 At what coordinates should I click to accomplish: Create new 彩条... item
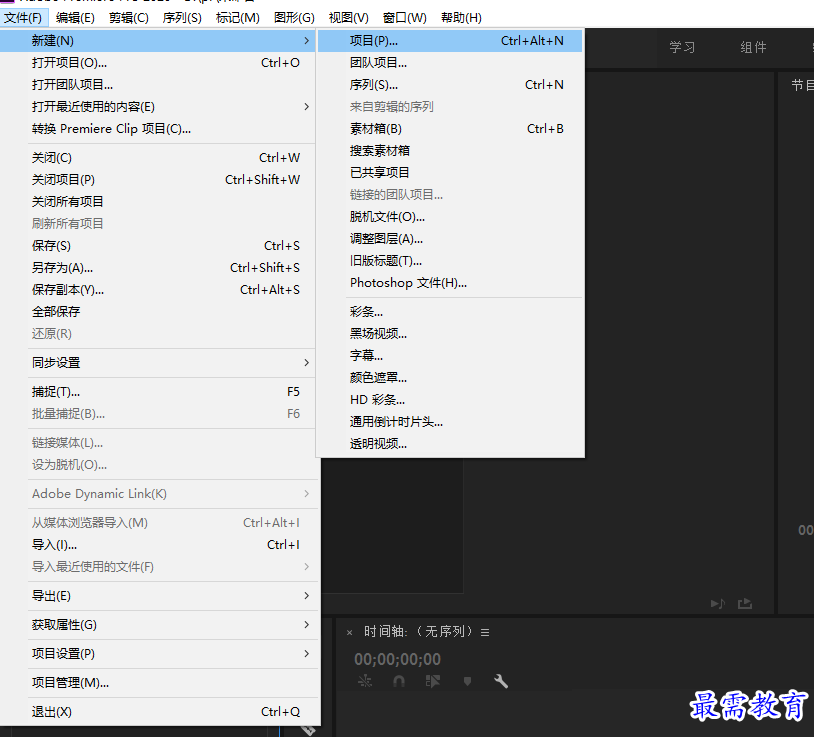[450, 312]
